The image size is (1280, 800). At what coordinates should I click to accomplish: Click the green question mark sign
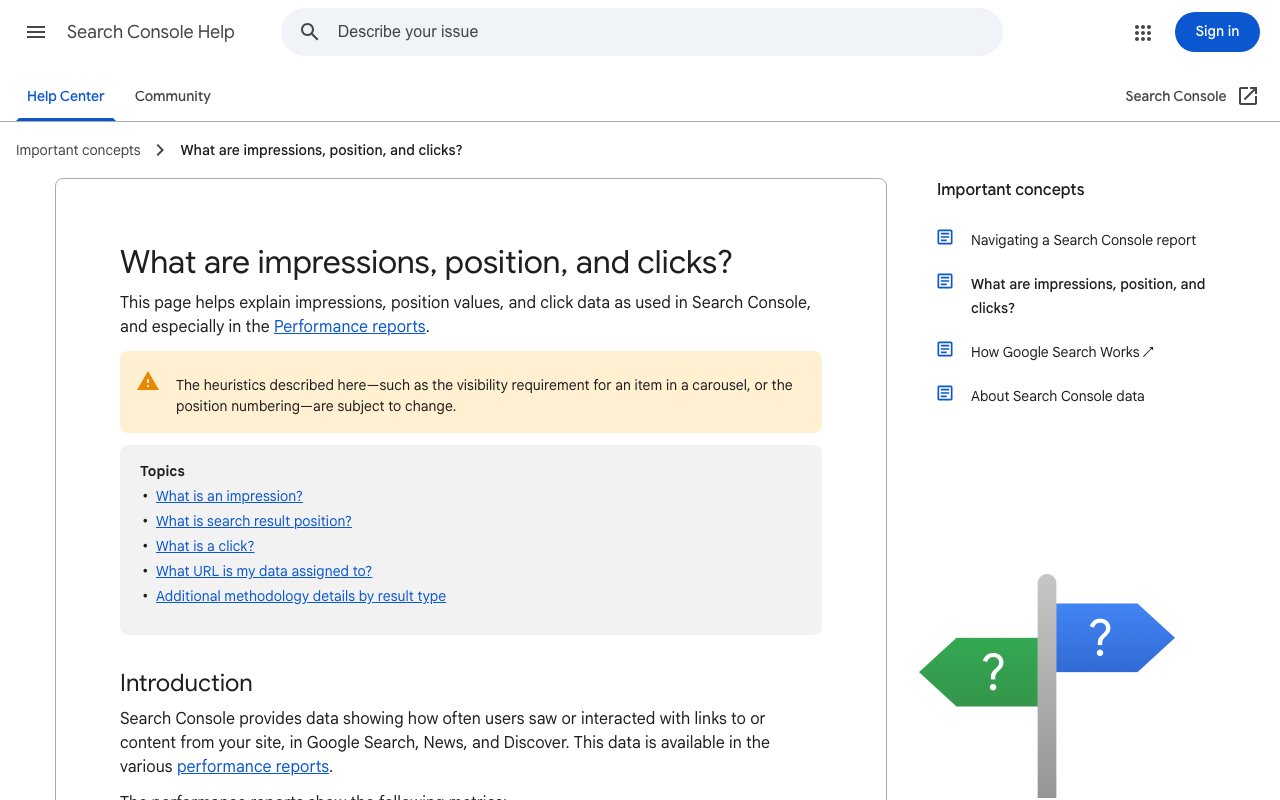[x=979, y=672]
